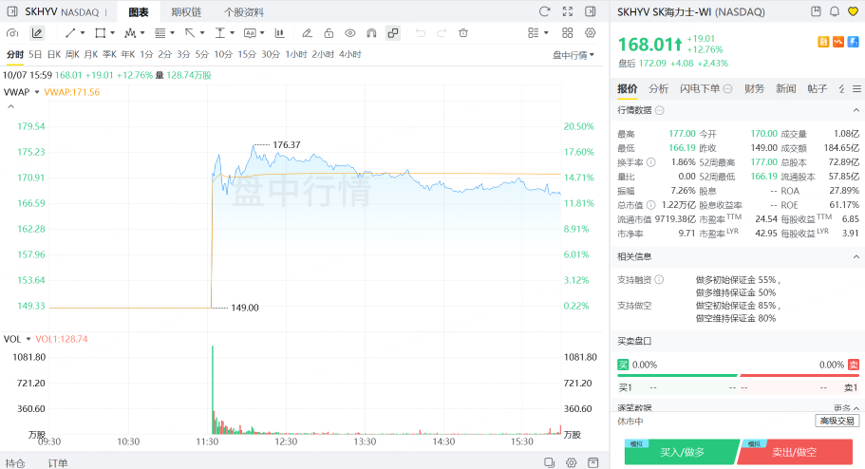Refresh the chart with the reload icon
The width and height of the screenshot is (865, 469).
[x=544, y=12]
